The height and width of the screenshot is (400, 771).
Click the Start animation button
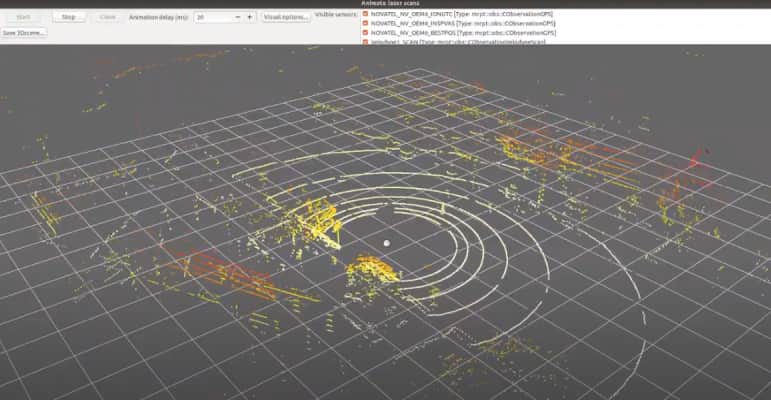coord(24,17)
